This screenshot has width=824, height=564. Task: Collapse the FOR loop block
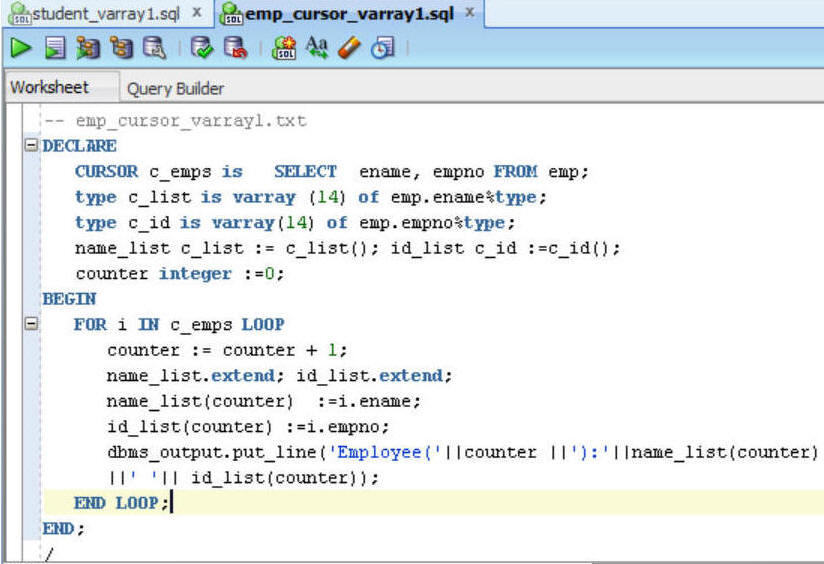coord(32,324)
